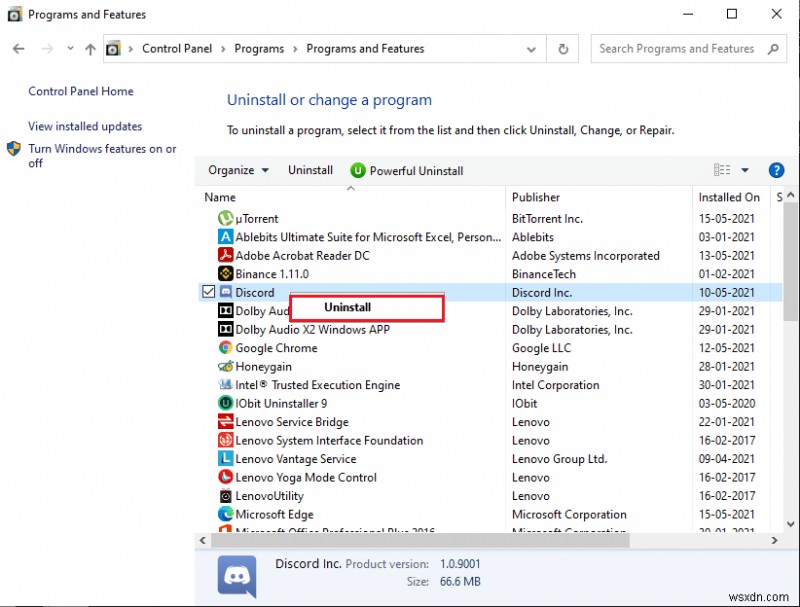
Task: Click the Ablebits Ultimate Suite icon
Action: coord(225,237)
